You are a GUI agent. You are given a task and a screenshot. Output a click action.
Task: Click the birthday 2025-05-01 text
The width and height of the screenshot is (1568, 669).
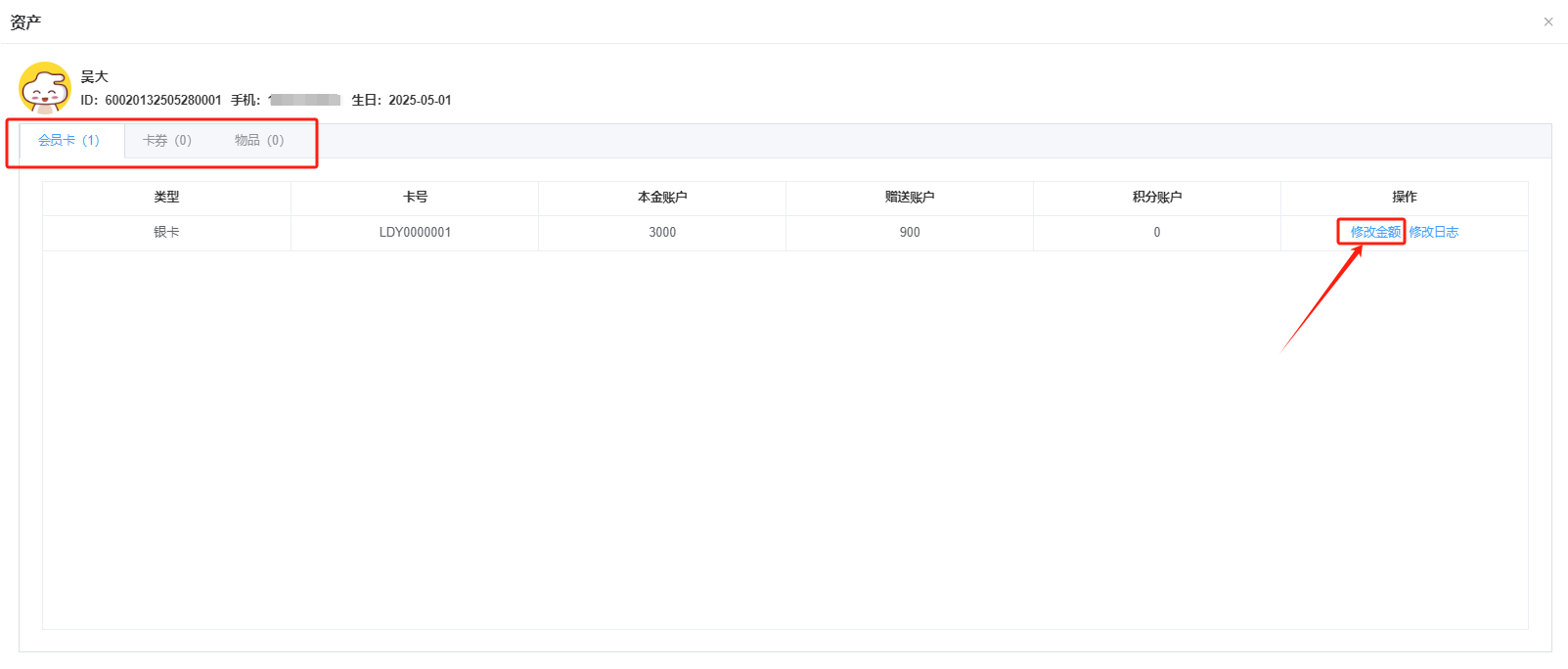pyautogui.click(x=420, y=100)
